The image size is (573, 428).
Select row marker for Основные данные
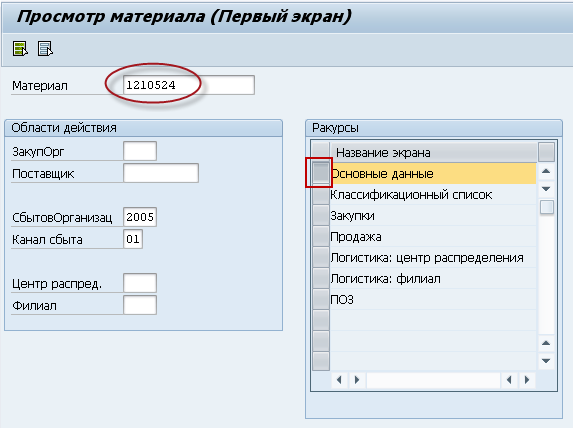click(321, 173)
